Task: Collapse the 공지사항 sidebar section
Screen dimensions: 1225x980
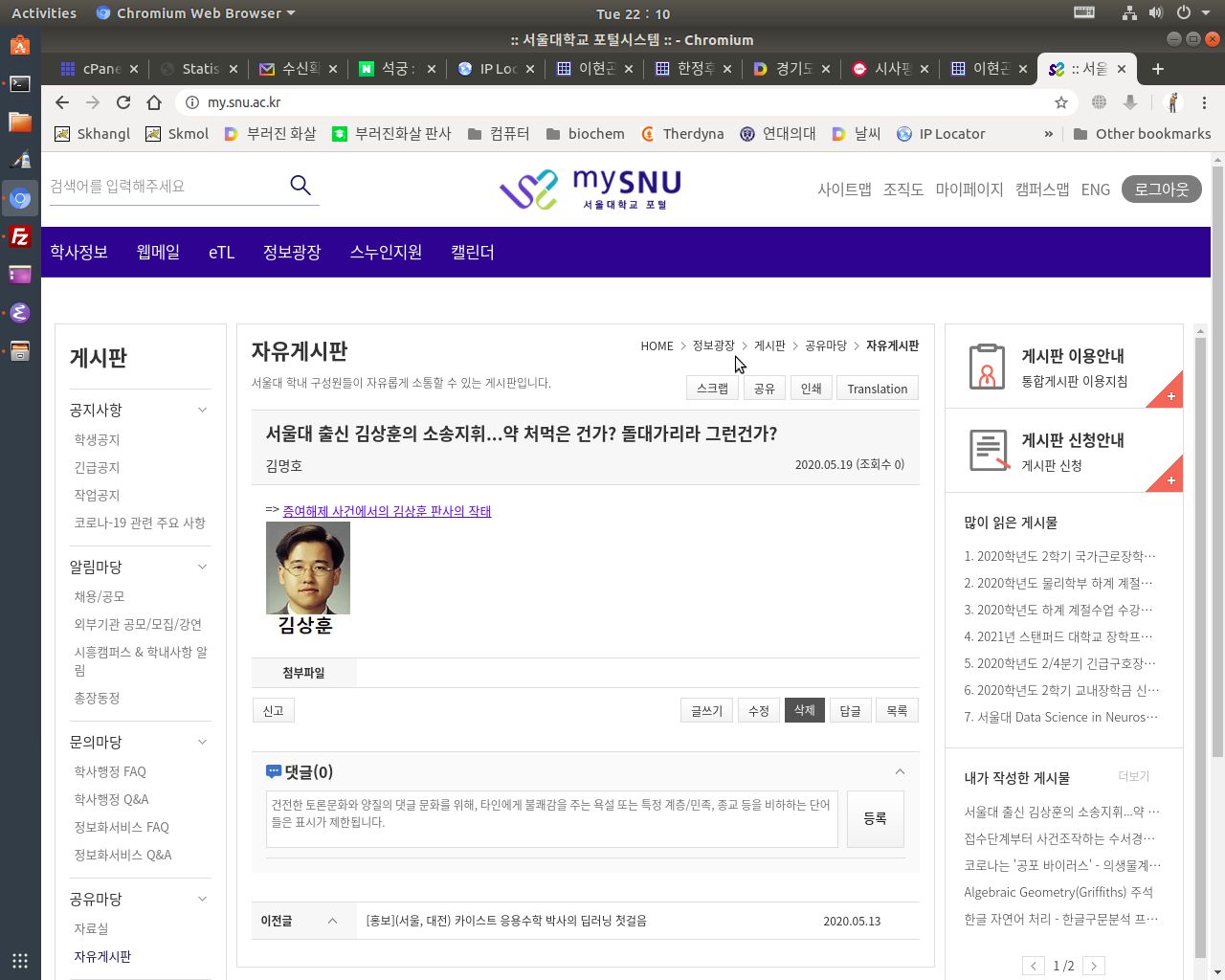Action: tap(202, 410)
